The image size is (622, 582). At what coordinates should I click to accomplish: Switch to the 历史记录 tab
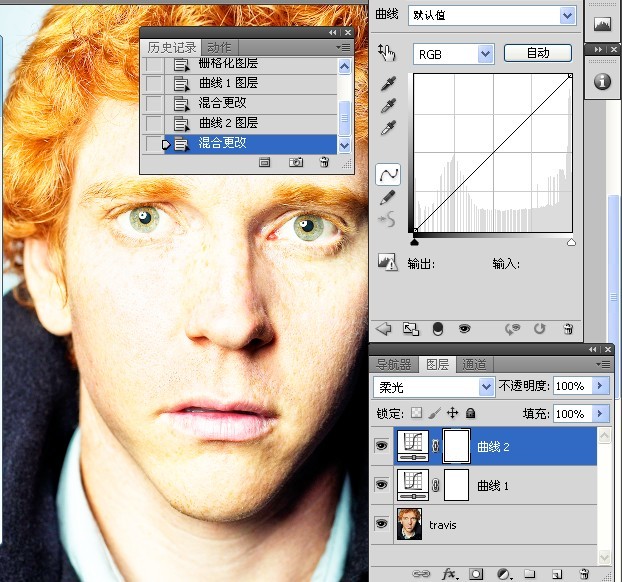pos(171,48)
